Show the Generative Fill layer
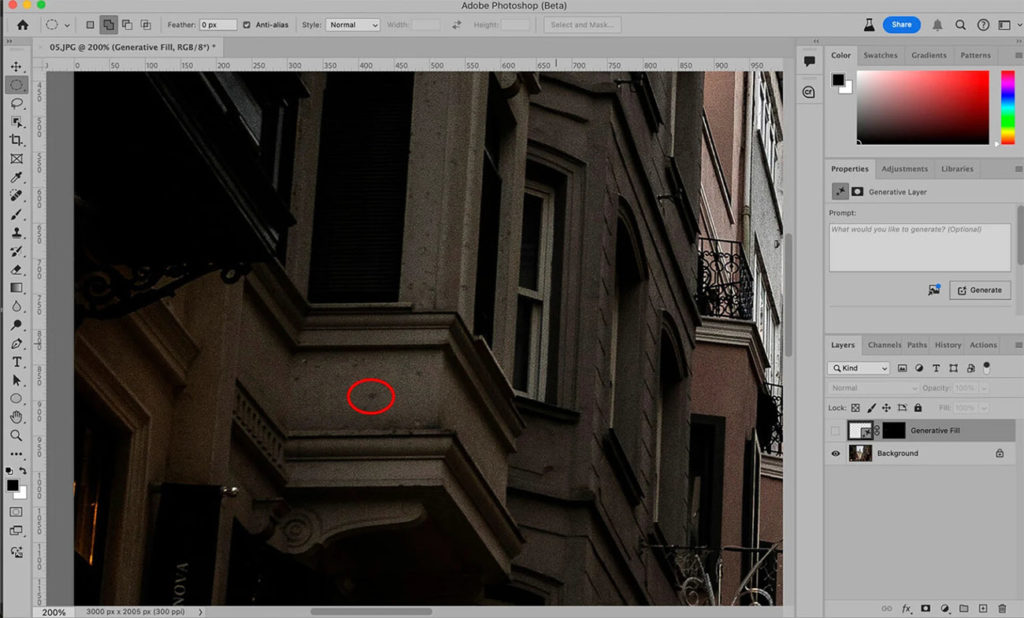 (836, 430)
